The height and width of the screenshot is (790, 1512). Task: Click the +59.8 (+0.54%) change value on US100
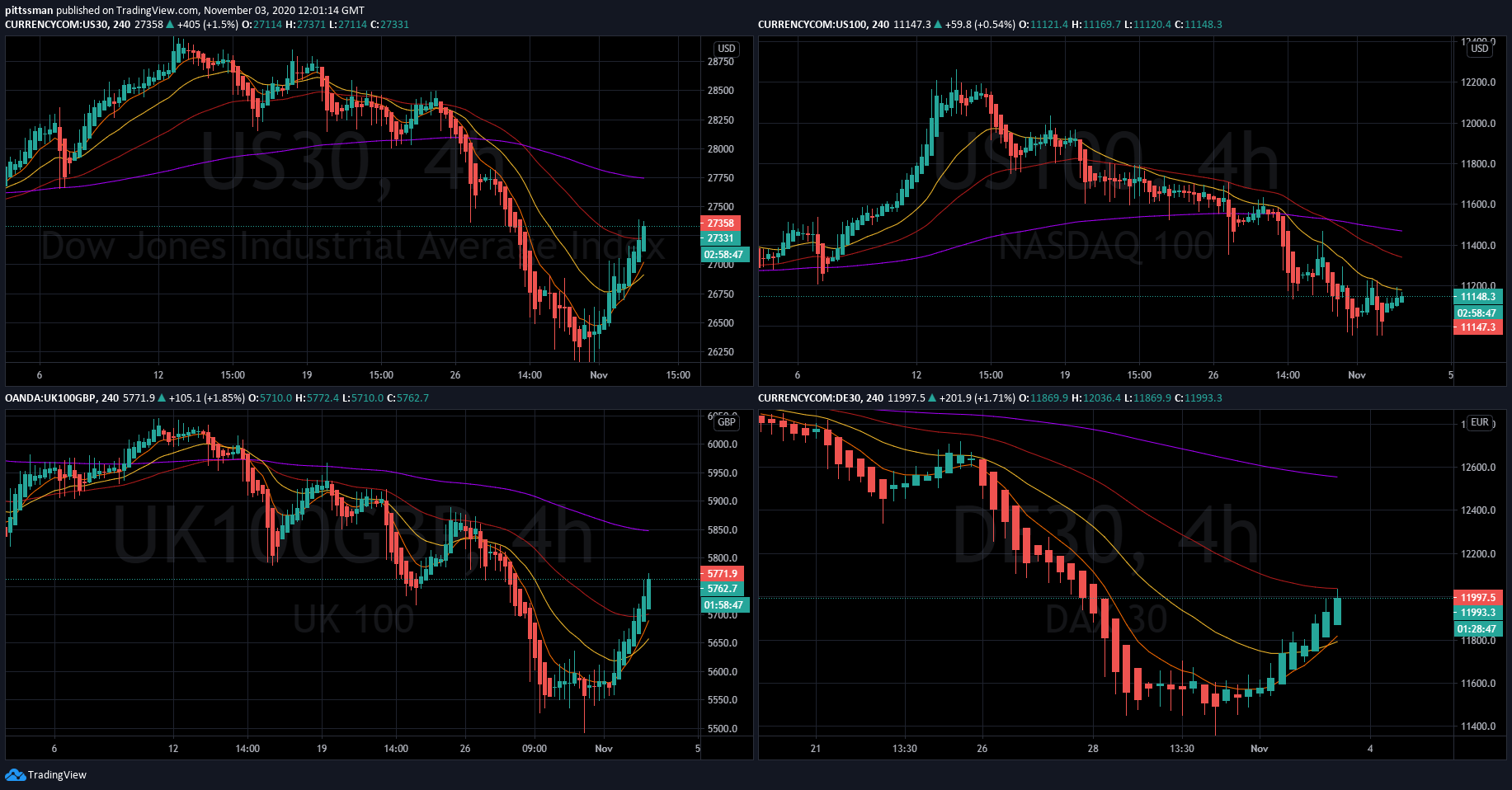pos(980,25)
